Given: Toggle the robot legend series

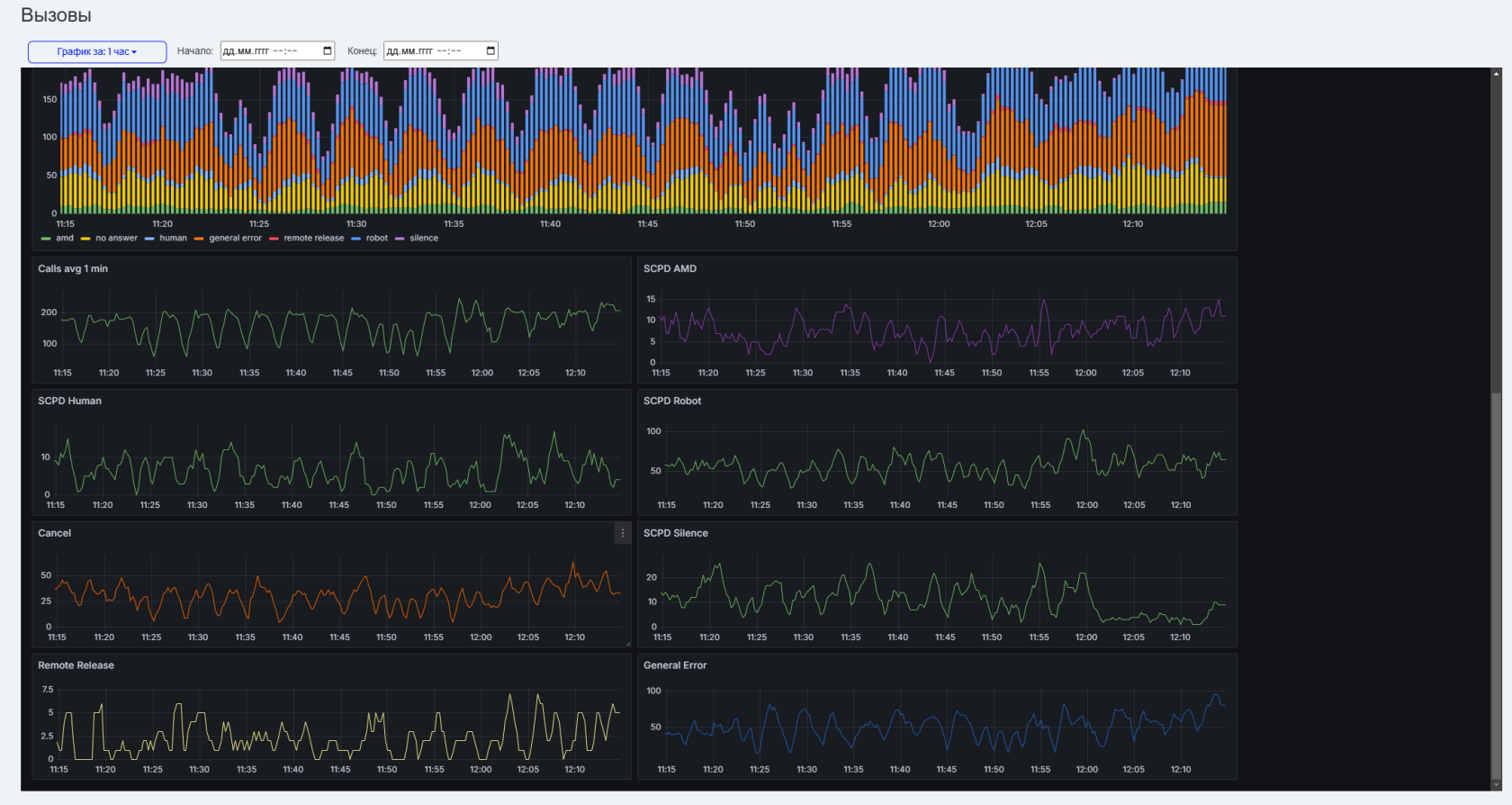Looking at the screenshot, I should pyautogui.click(x=370, y=239).
